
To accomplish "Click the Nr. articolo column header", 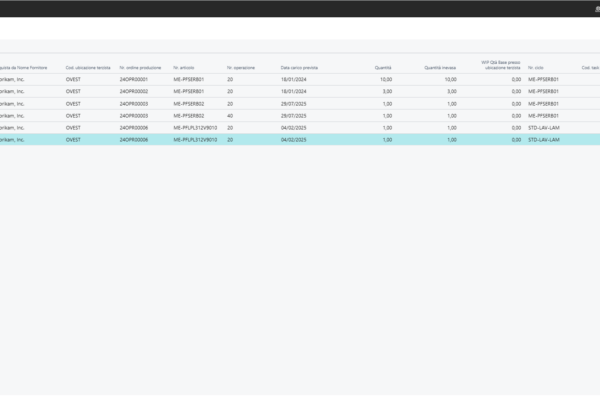I will coord(186,68).
